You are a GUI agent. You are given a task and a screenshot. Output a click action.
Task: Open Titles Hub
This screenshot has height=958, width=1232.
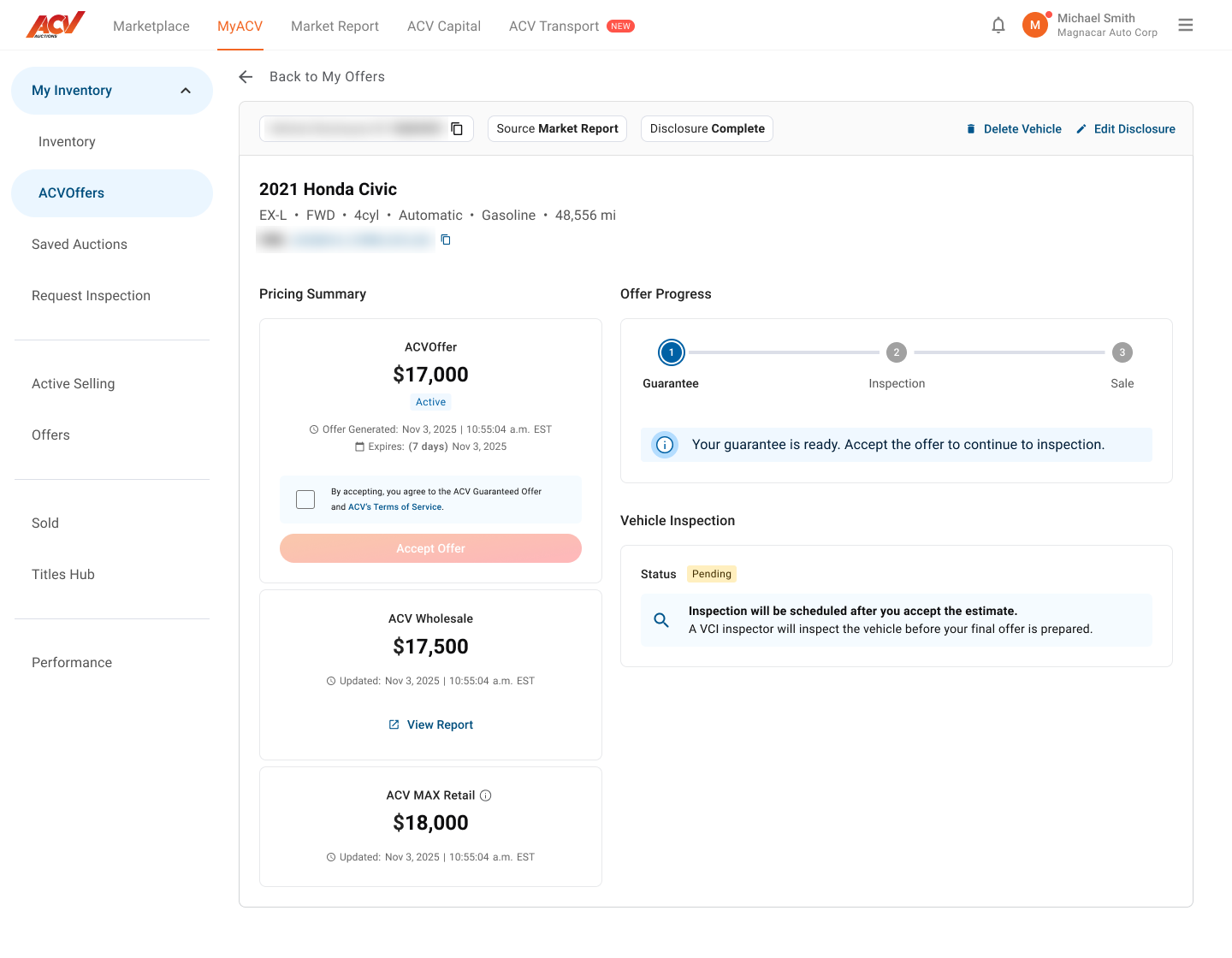point(63,575)
